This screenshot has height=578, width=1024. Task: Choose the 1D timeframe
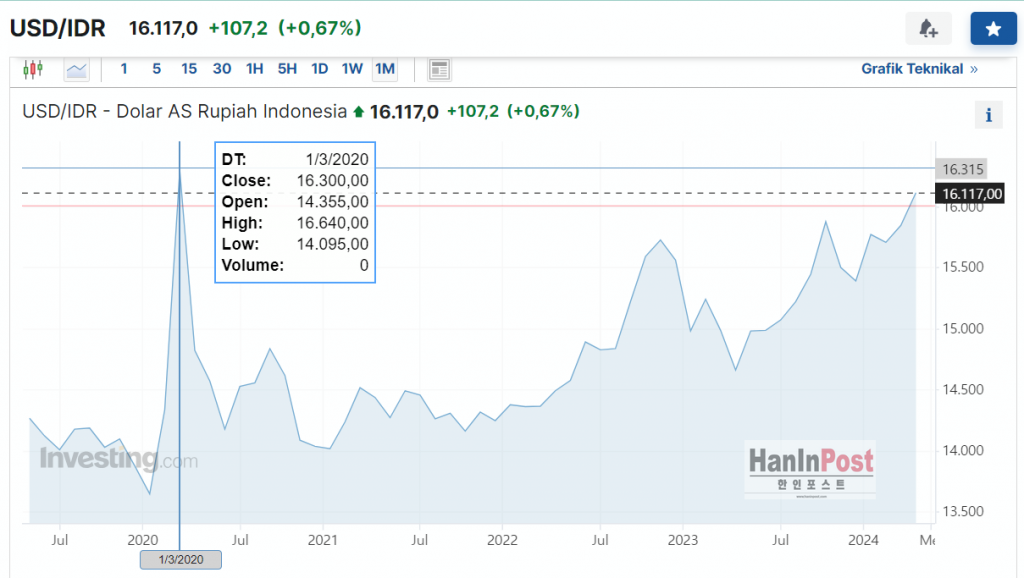(320, 69)
